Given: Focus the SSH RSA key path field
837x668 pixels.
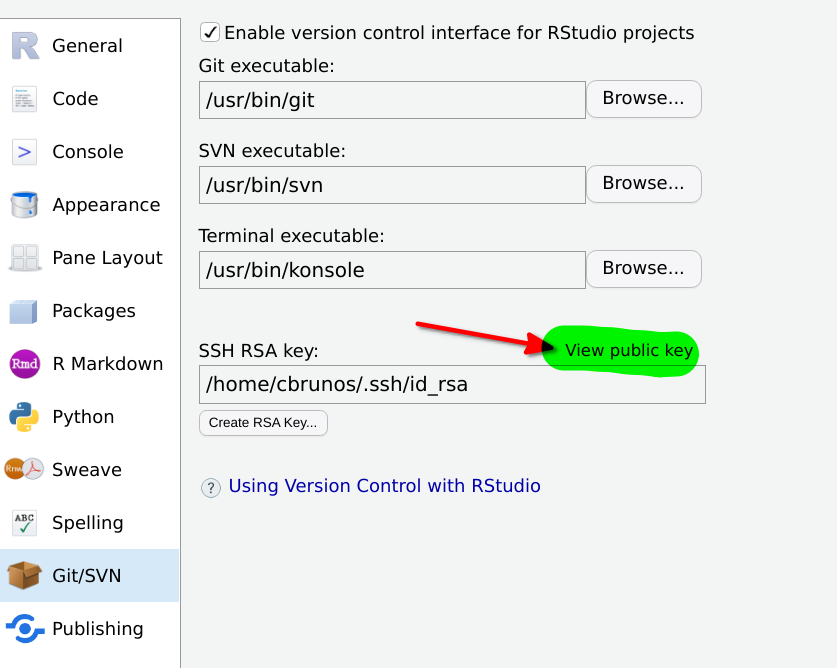Looking at the screenshot, I should [x=452, y=384].
